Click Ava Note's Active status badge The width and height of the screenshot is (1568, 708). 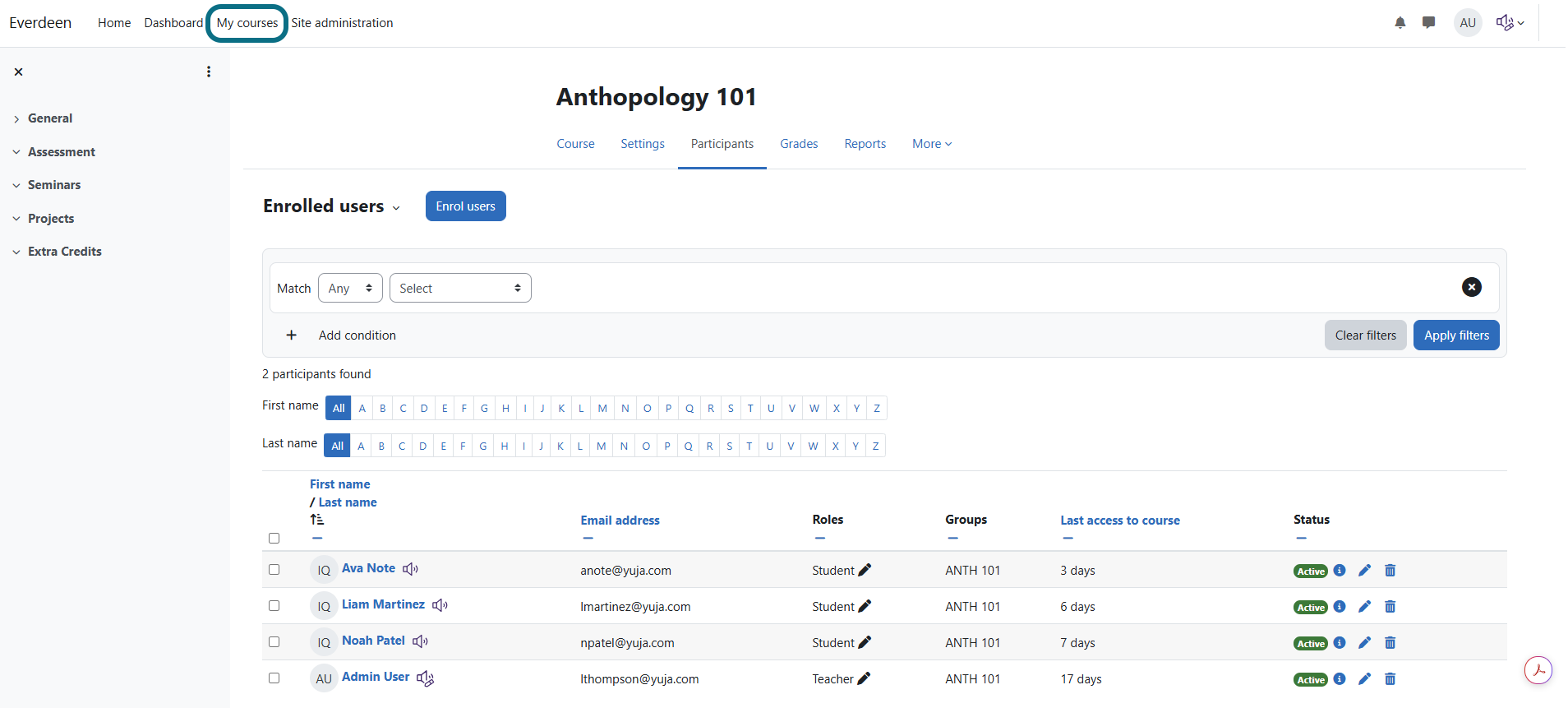(1311, 571)
